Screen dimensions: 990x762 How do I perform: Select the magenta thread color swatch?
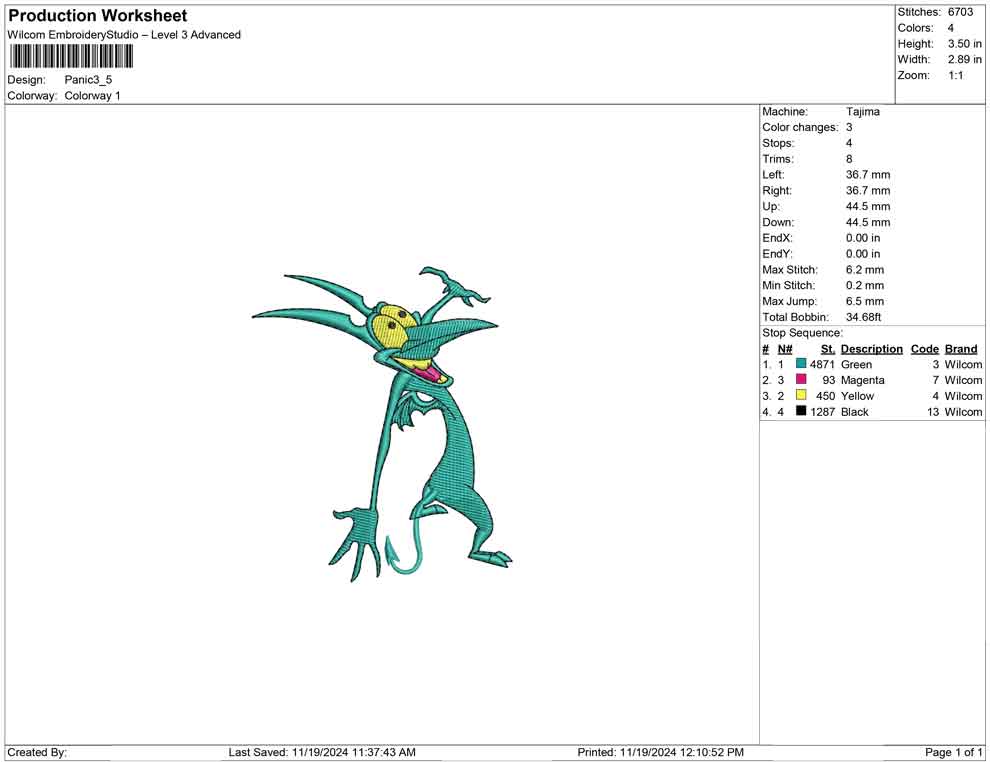[801, 381]
